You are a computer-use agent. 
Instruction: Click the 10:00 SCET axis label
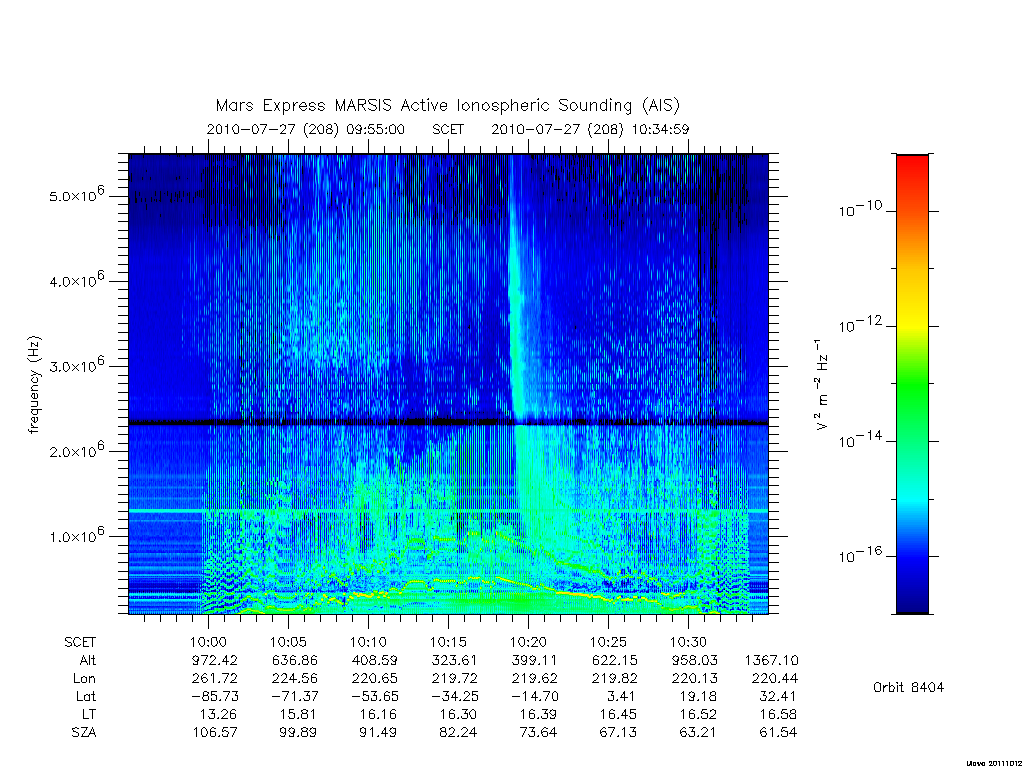click(x=208, y=642)
